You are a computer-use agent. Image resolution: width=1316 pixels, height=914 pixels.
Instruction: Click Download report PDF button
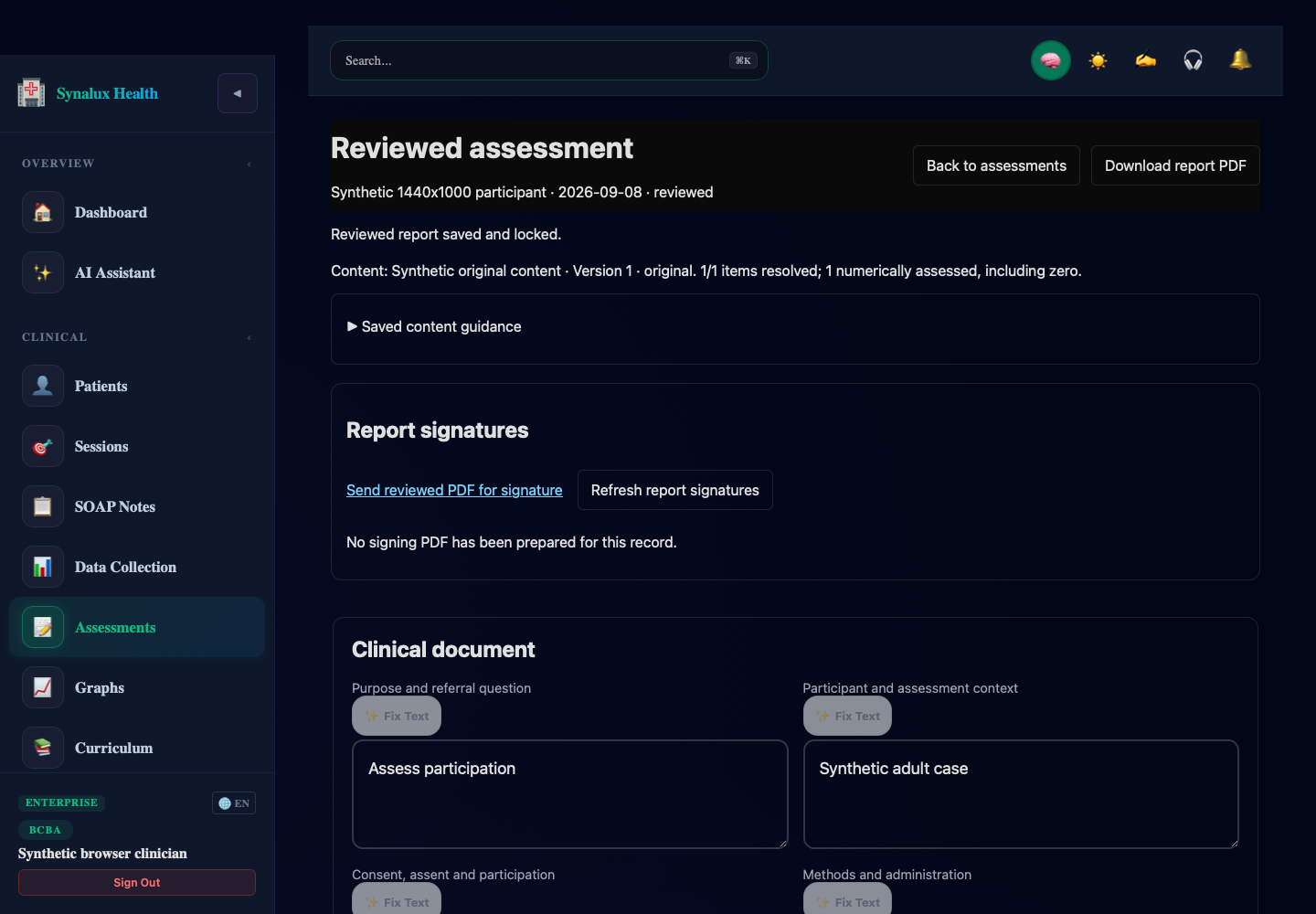pyautogui.click(x=1175, y=165)
